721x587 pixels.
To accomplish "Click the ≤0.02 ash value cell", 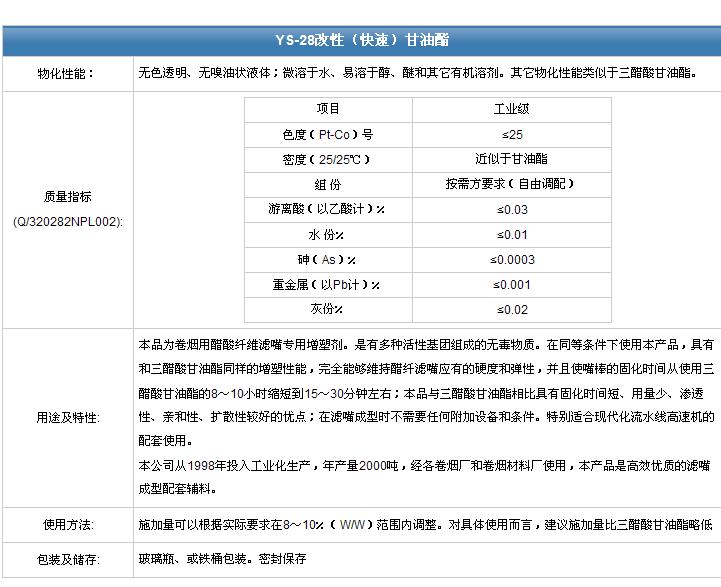I will (512, 310).
